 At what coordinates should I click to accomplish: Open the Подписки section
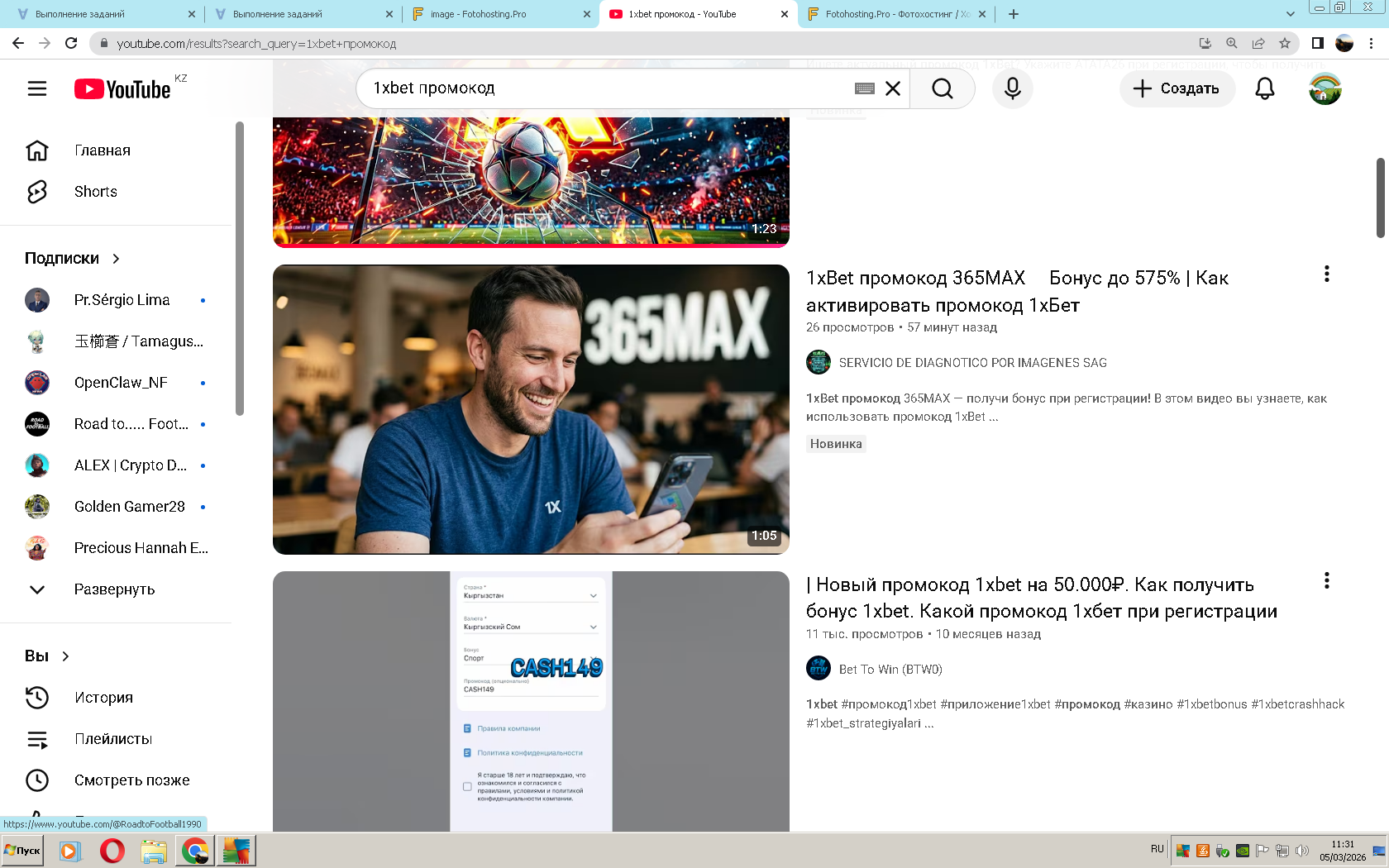73,259
